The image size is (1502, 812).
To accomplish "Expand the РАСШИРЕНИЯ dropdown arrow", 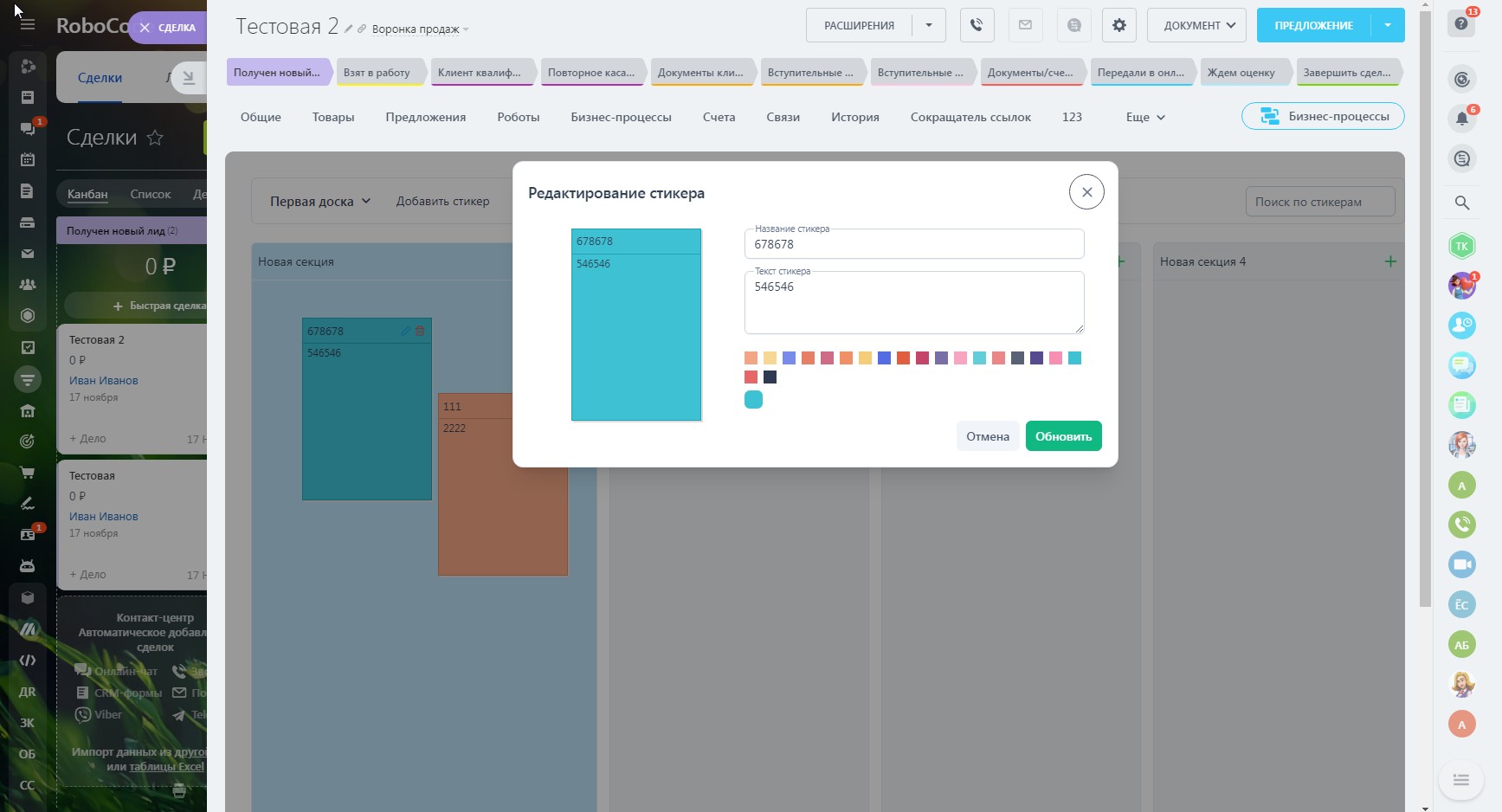I will 929,25.
